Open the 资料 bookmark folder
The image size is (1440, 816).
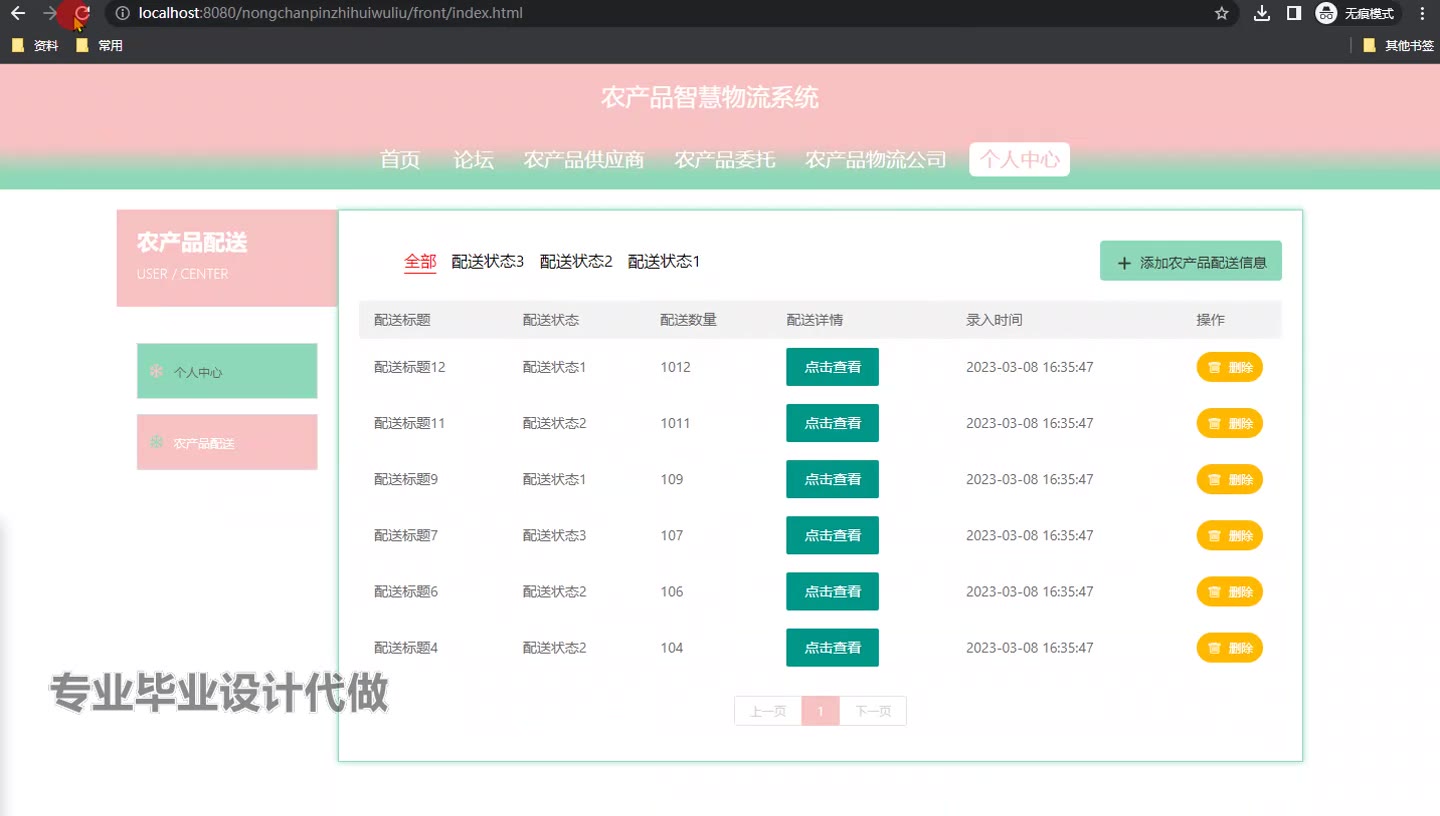click(x=35, y=45)
